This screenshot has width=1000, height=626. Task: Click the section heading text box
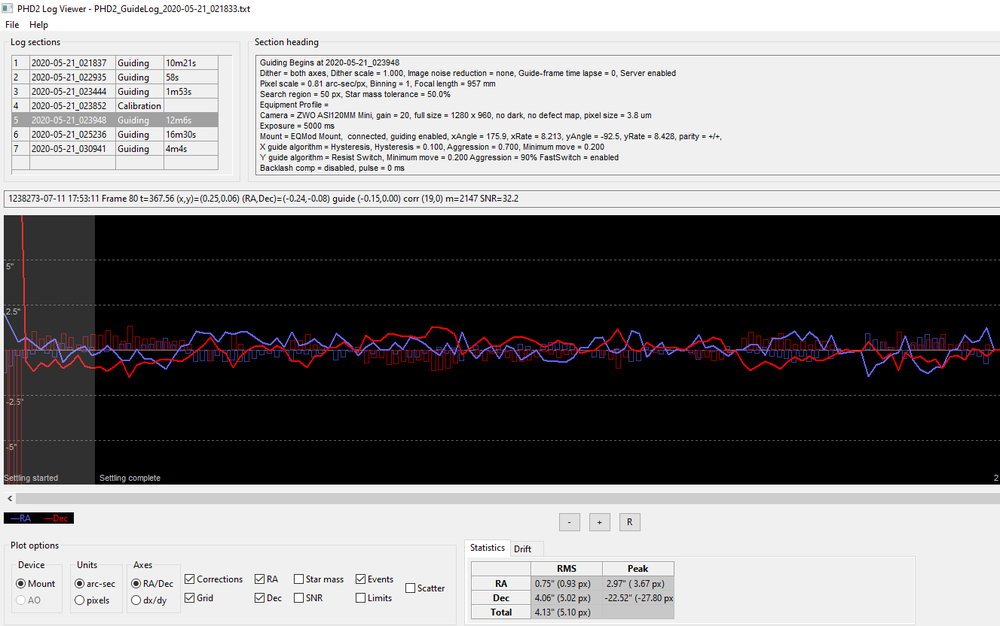pyautogui.click(x=628, y=115)
